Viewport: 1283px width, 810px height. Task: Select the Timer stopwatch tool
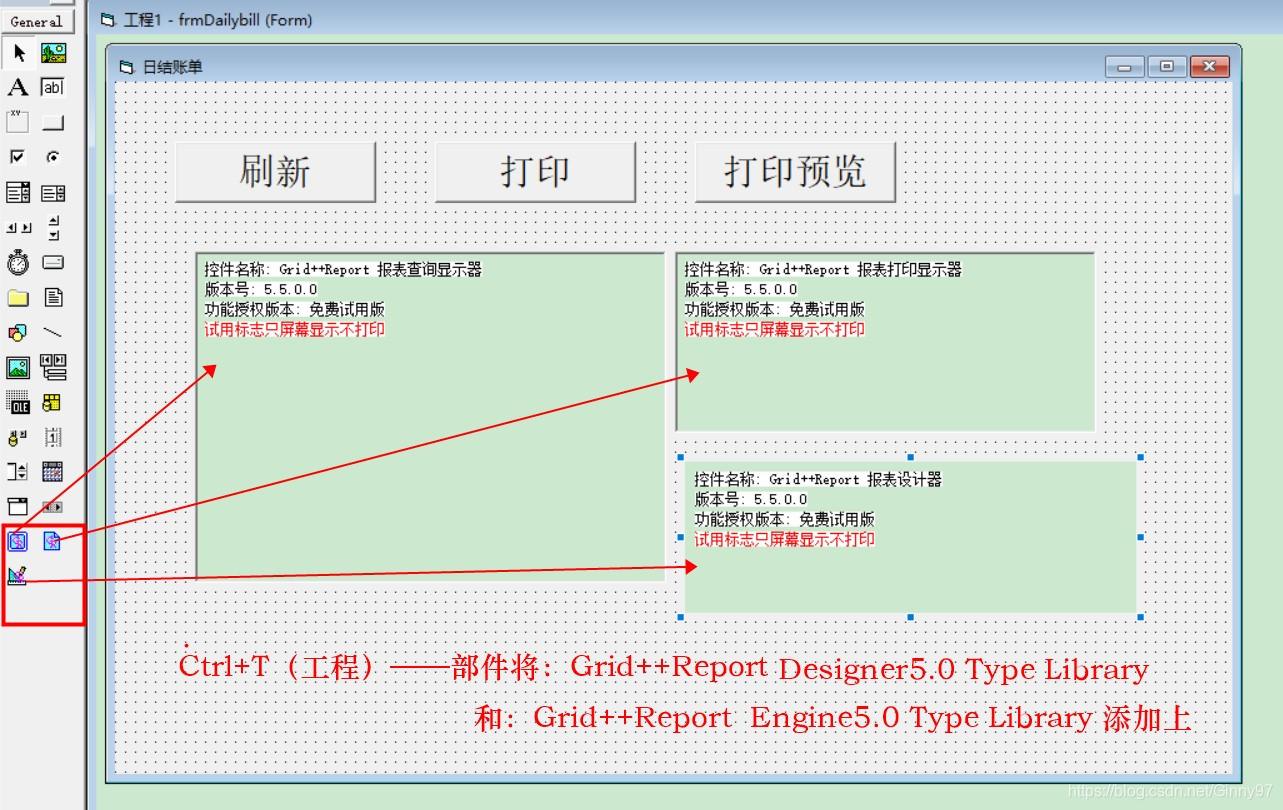pyautogui.click(x=18, y=263)
